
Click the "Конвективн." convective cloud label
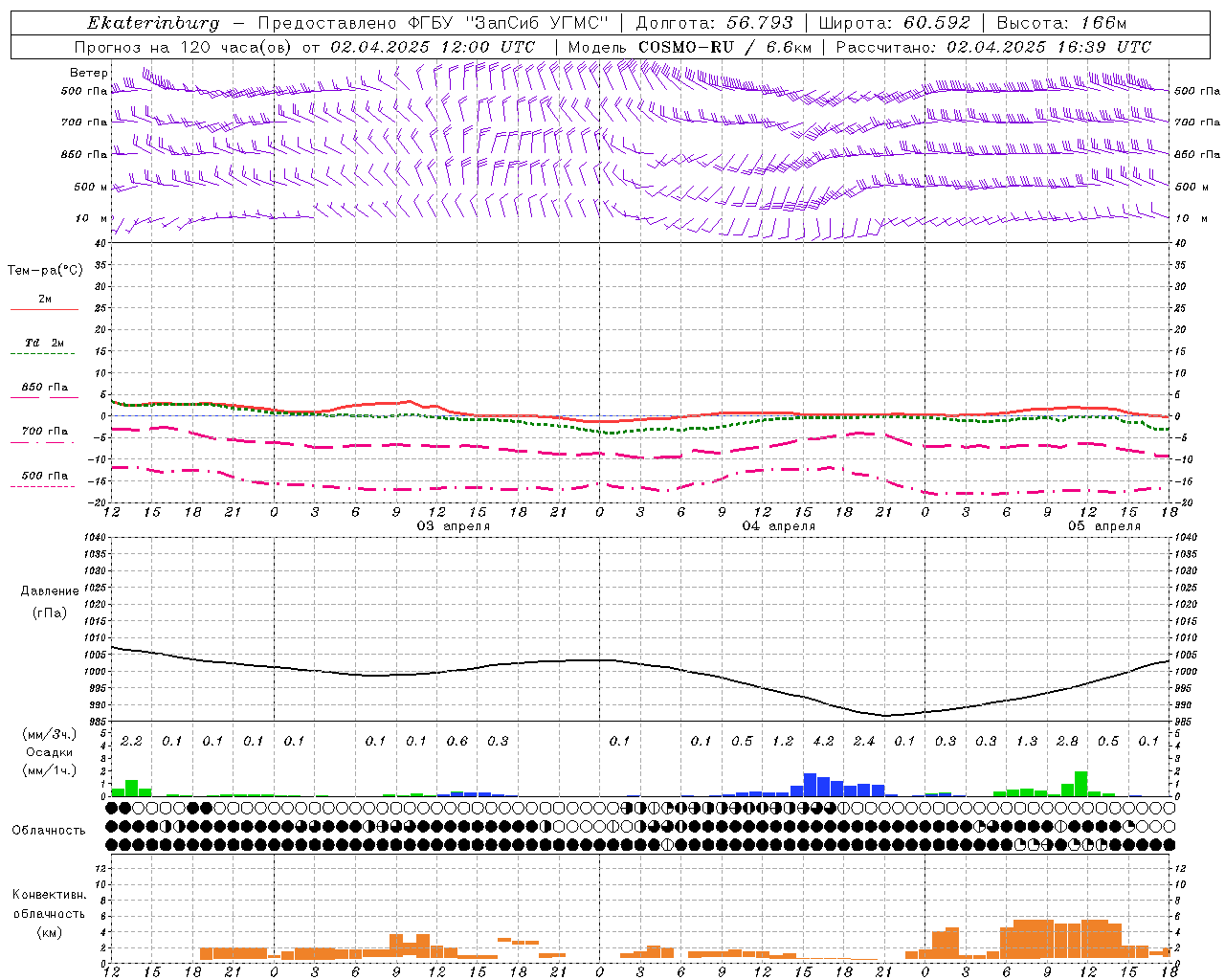pos(50,895)
